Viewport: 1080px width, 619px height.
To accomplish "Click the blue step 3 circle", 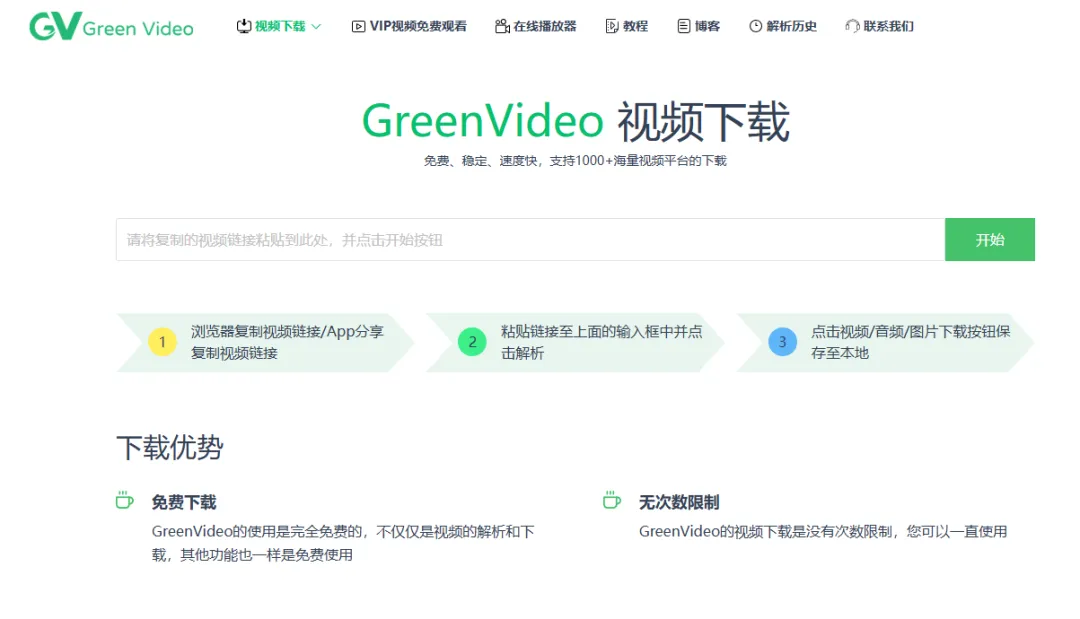I will (x=782, y=342).
